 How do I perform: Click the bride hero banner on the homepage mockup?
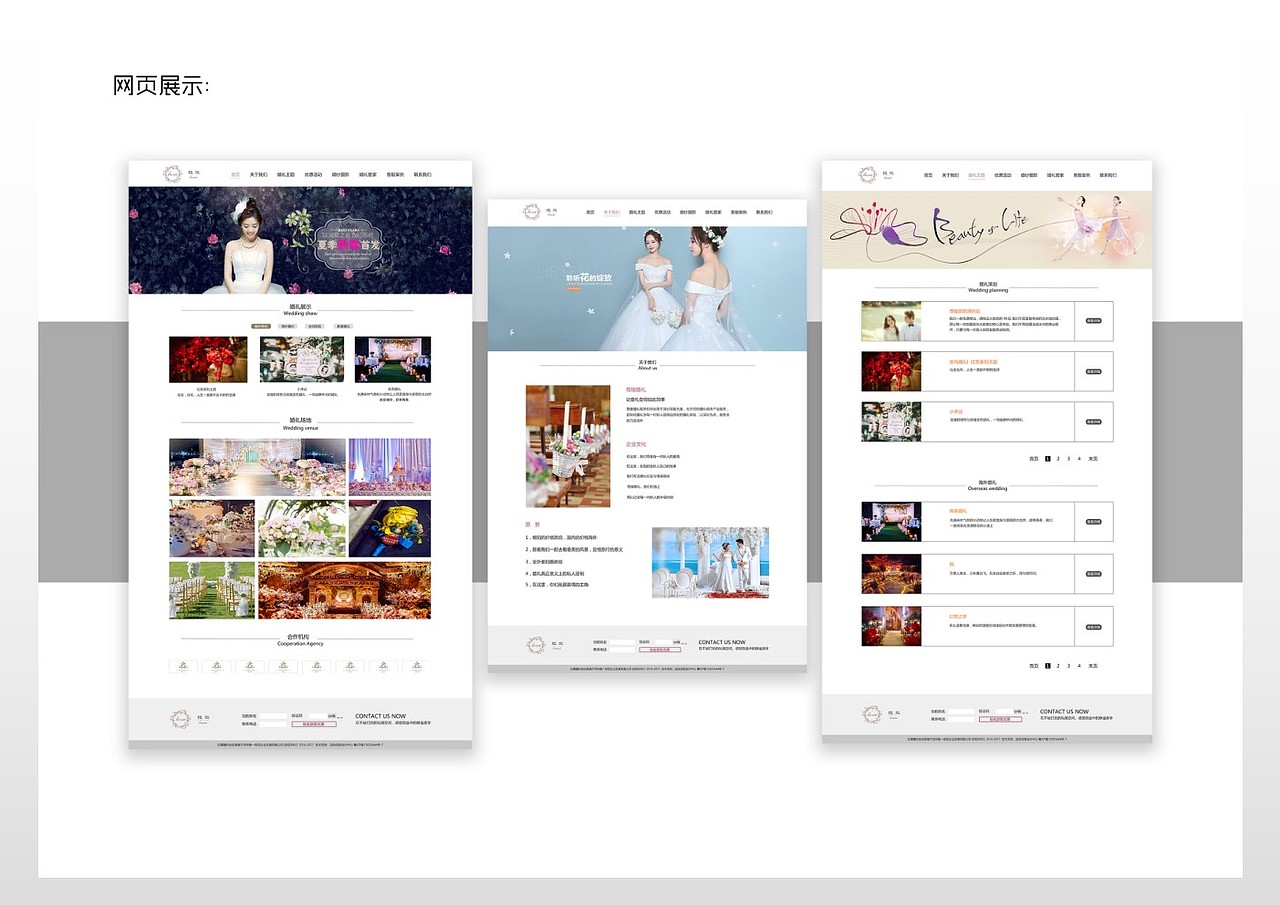(x=300, y=240)
